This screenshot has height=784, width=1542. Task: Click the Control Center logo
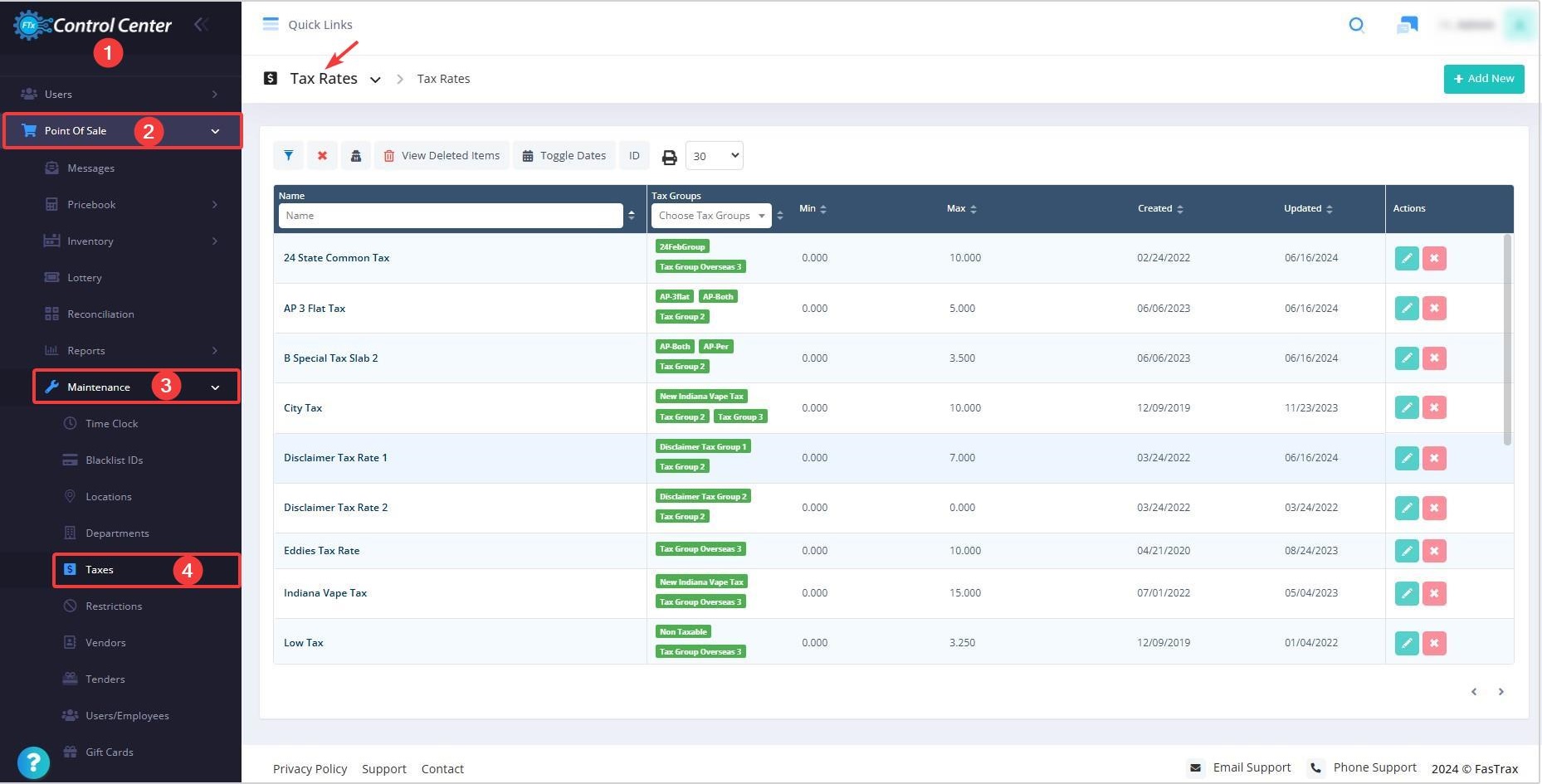pos(93,25)
